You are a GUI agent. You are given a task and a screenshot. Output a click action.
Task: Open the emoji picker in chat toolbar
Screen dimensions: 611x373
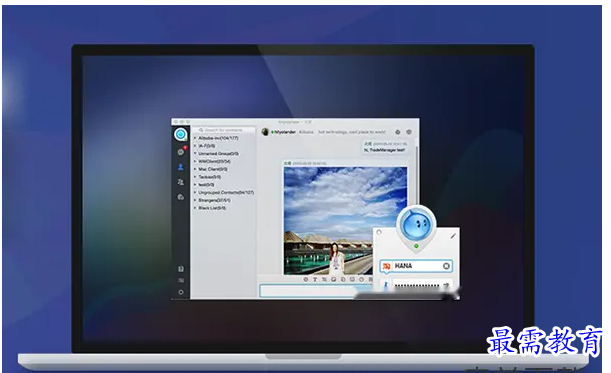click(306, 279)
